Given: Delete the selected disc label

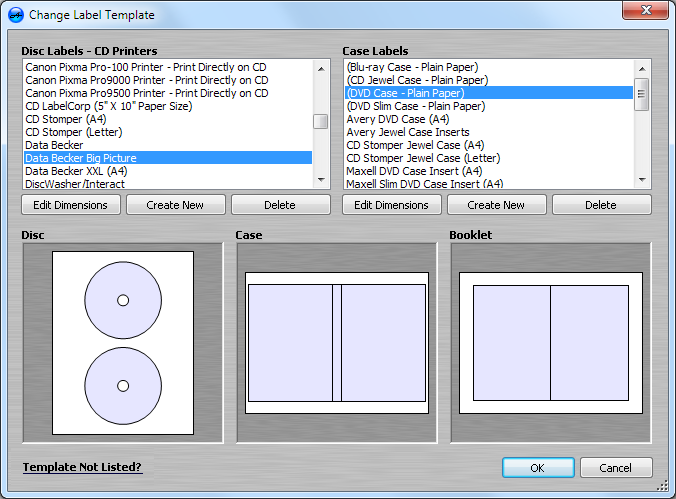Looking at the screenshot, I should coord(280,205).
